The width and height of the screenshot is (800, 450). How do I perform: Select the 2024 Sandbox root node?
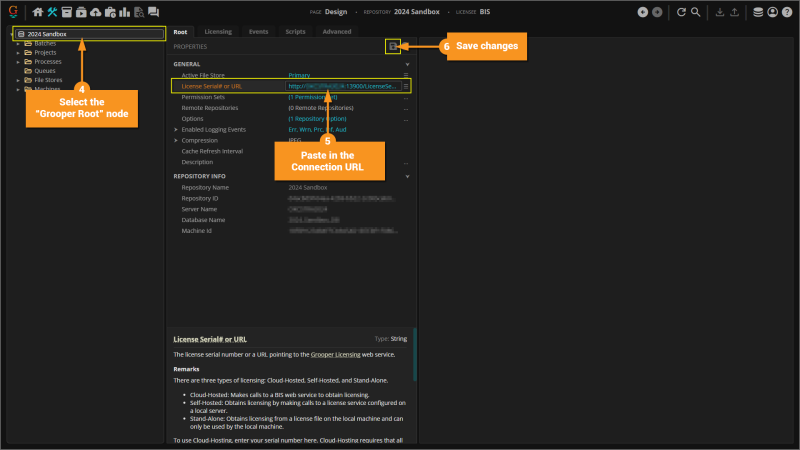click(48, 34)
